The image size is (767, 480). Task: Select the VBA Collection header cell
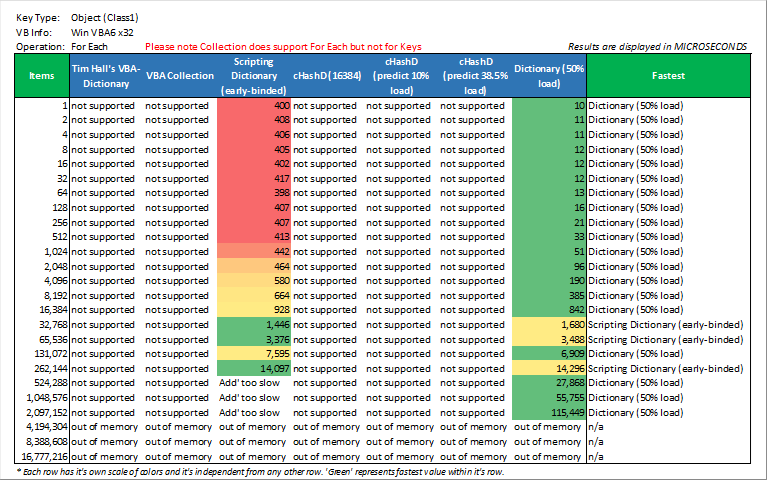point(180,76)
